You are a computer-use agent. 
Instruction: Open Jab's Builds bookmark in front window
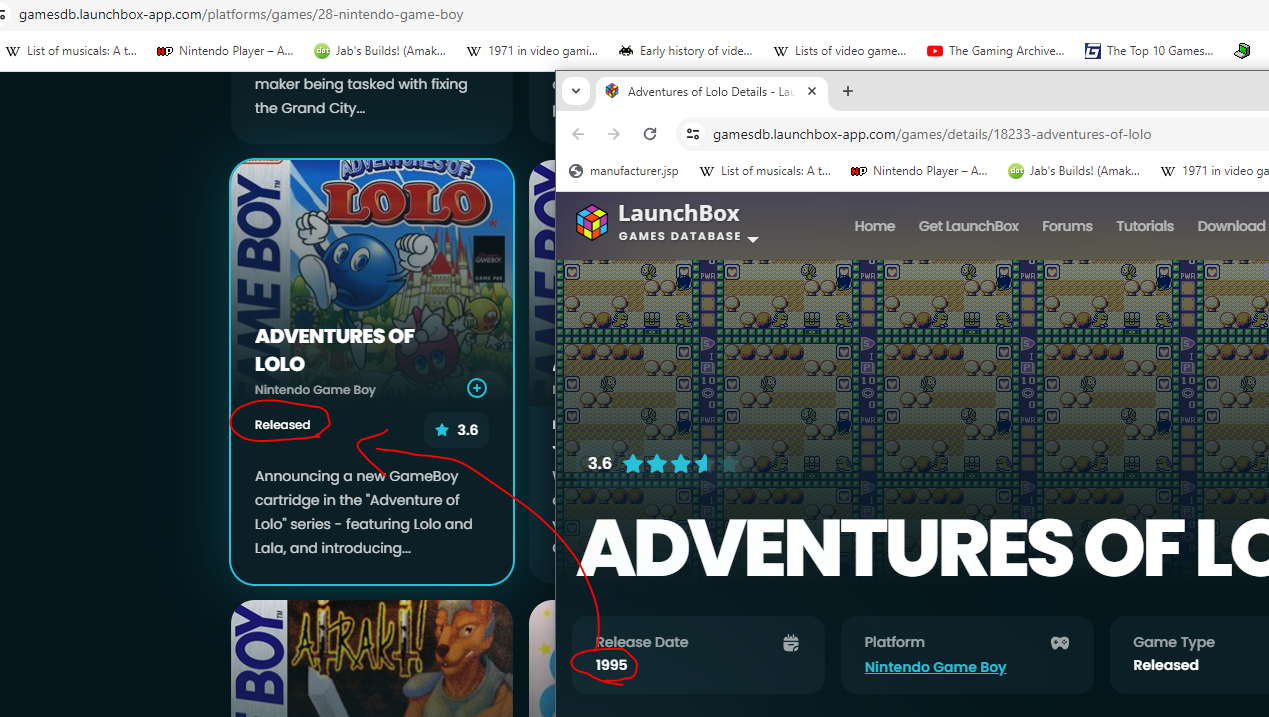pyautogui.click(x=1075, y=171)
